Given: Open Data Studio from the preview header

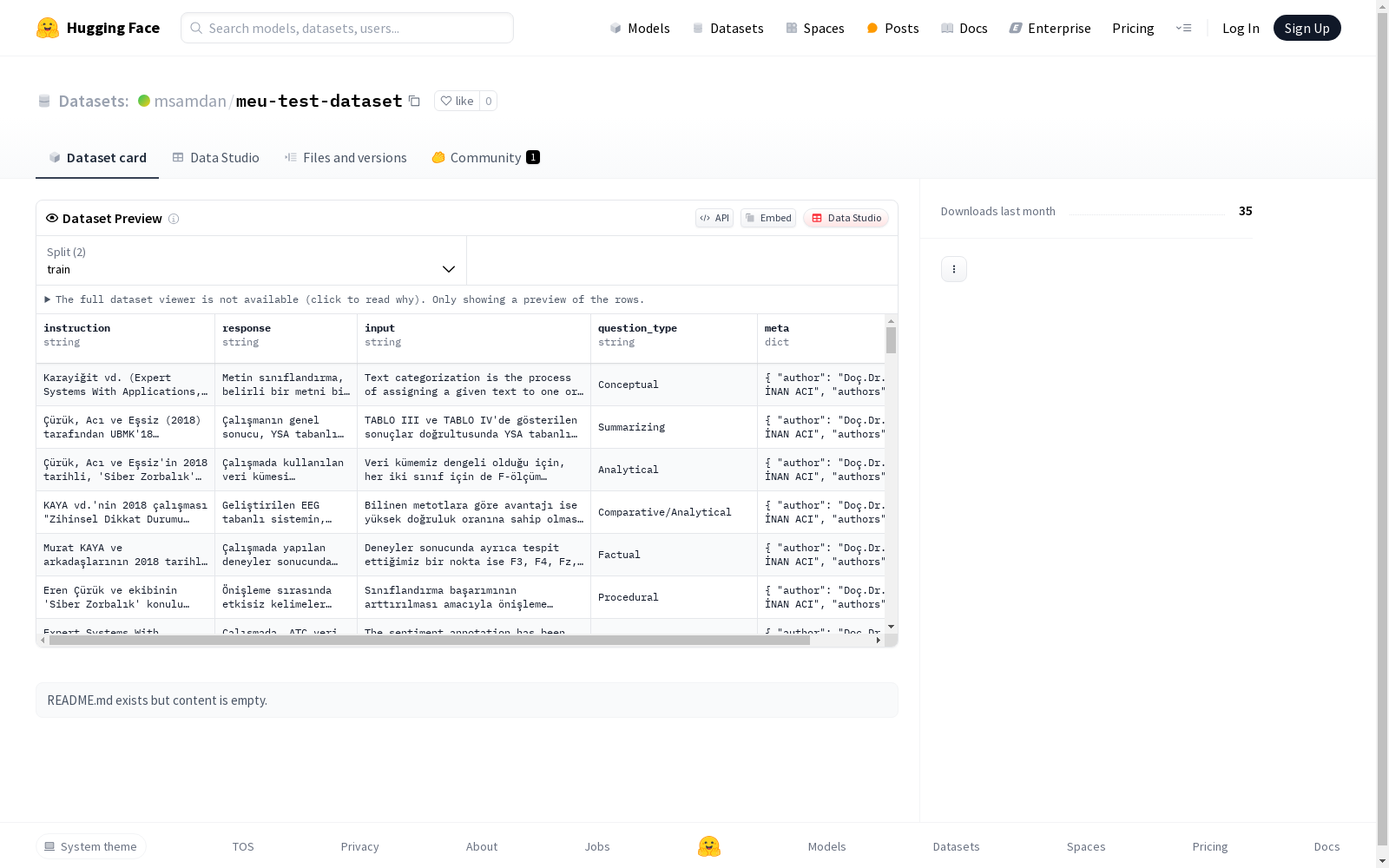Looking at the screenshot, I should tap(846, 218).
